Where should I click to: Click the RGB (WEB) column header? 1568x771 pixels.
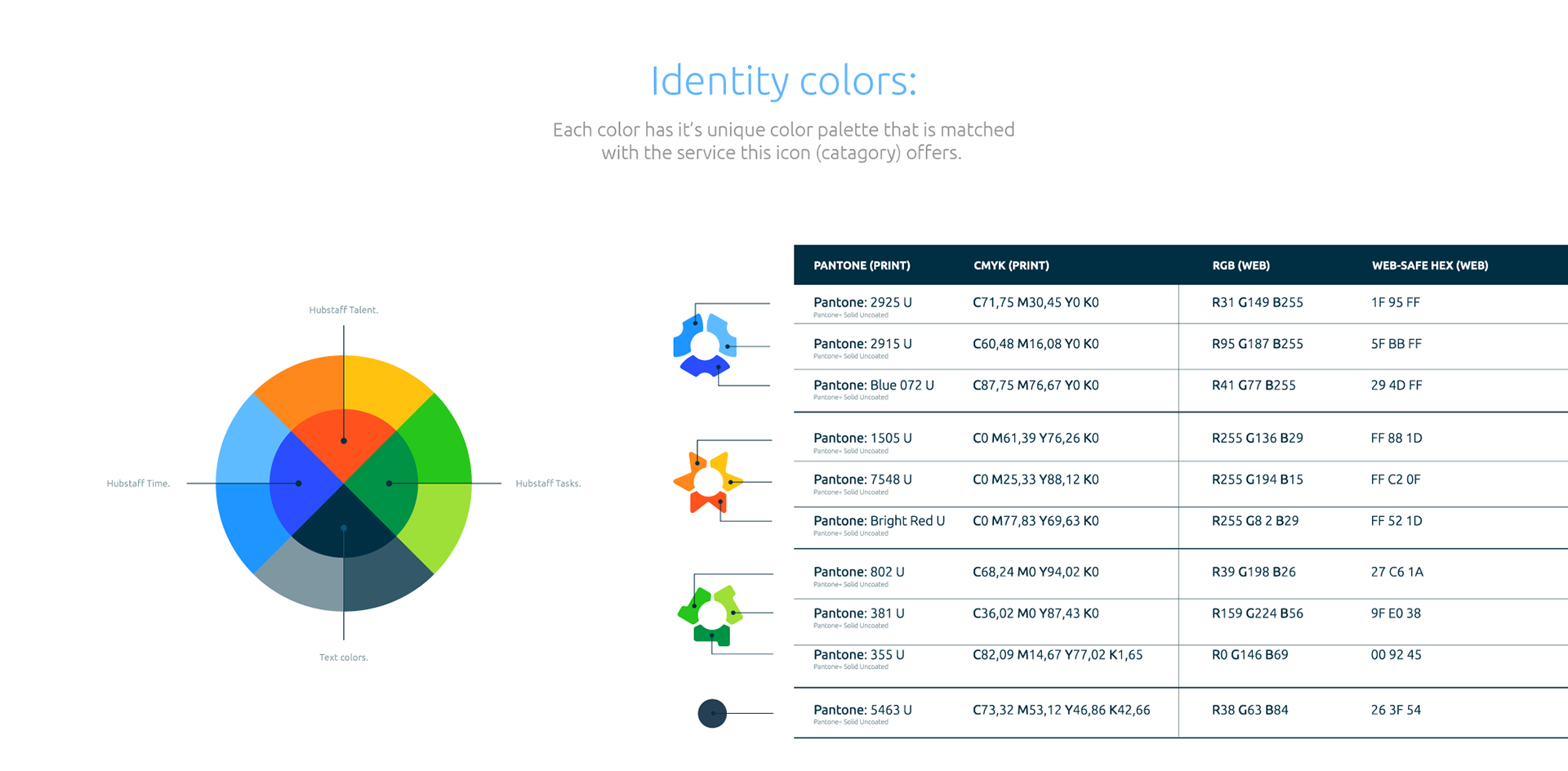click(1241, 265)
